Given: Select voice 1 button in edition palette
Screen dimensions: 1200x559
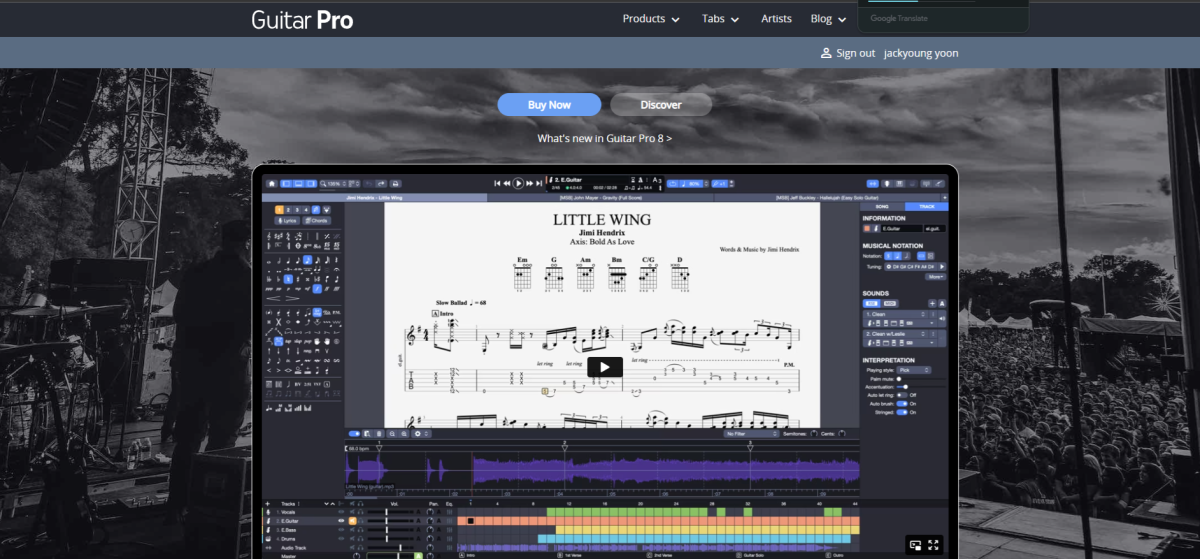Looking at the screenshot, I should (x=279, y=210).
